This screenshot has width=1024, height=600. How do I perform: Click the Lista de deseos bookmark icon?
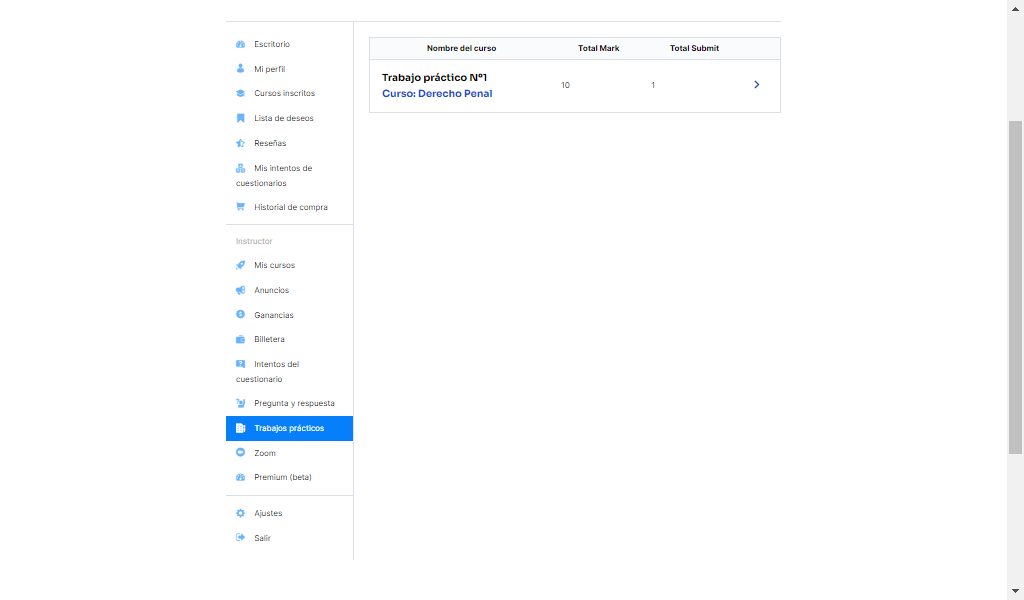240,118
